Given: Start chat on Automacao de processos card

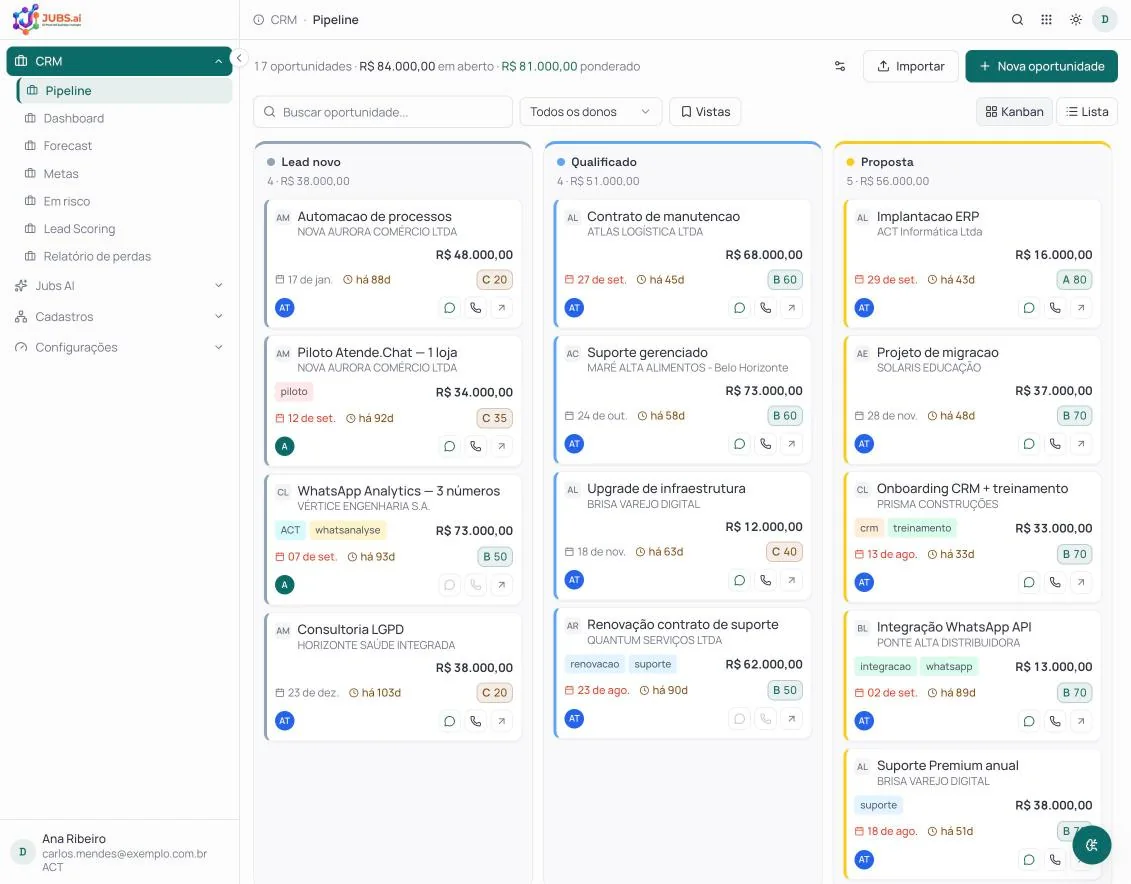Looking at the screenshot, I should point(449,308).
